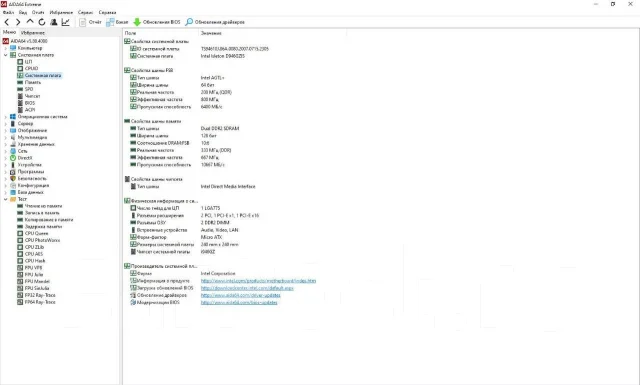Image resolution: width=640 pixels, height=385 pixels.
Task: Open the Файл menu
Action: point(8,12)
